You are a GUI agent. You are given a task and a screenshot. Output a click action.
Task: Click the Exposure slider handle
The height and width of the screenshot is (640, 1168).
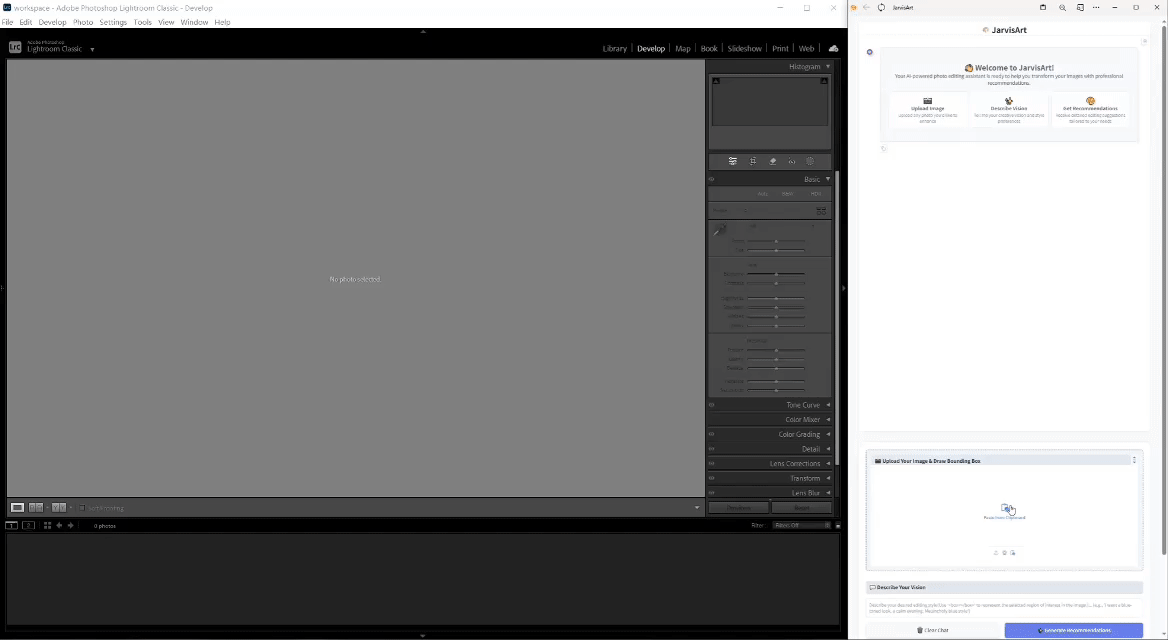pyautogui.click(x=777, y=274)
